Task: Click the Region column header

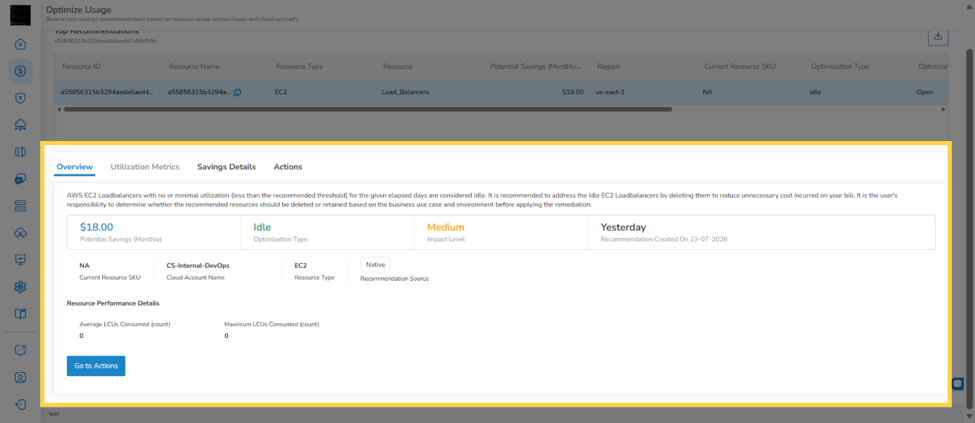Action: click(x=609, y=66)
